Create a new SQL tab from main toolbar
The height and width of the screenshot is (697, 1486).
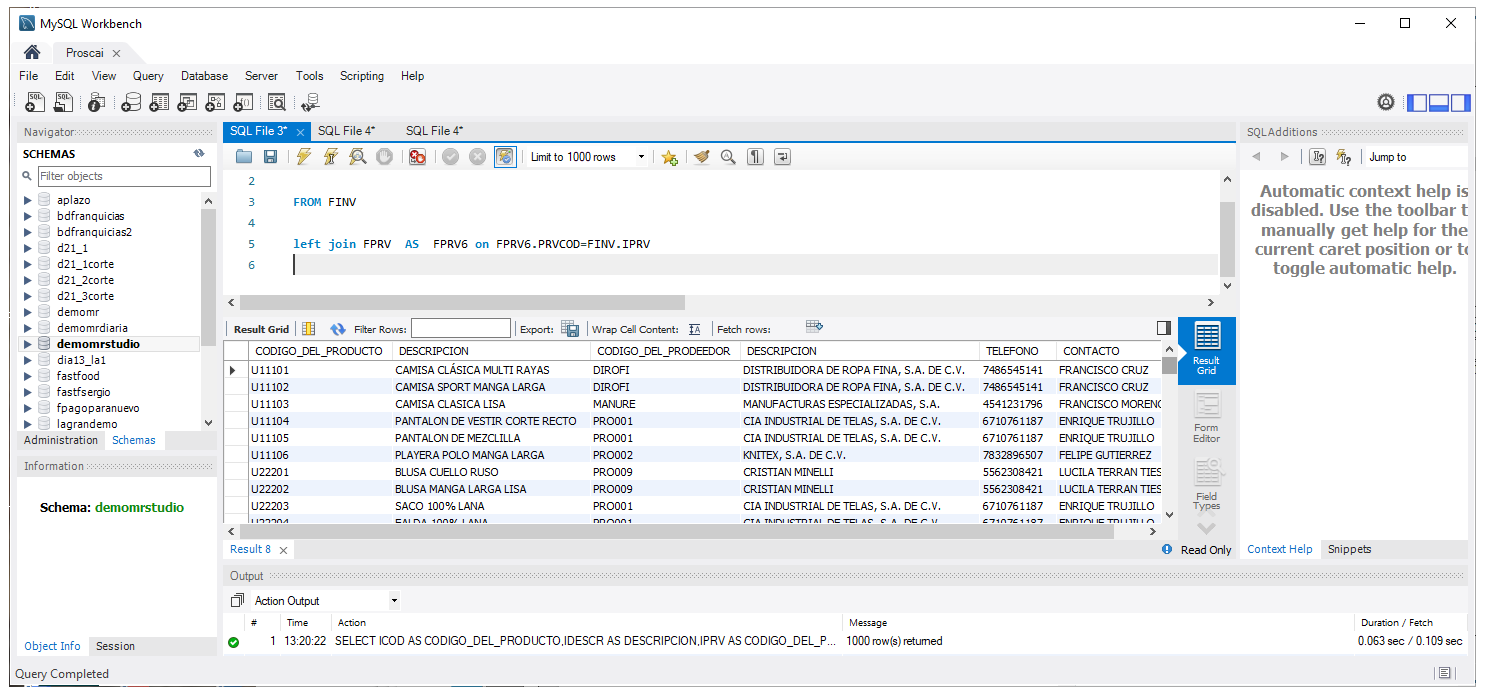coord(35,102)
